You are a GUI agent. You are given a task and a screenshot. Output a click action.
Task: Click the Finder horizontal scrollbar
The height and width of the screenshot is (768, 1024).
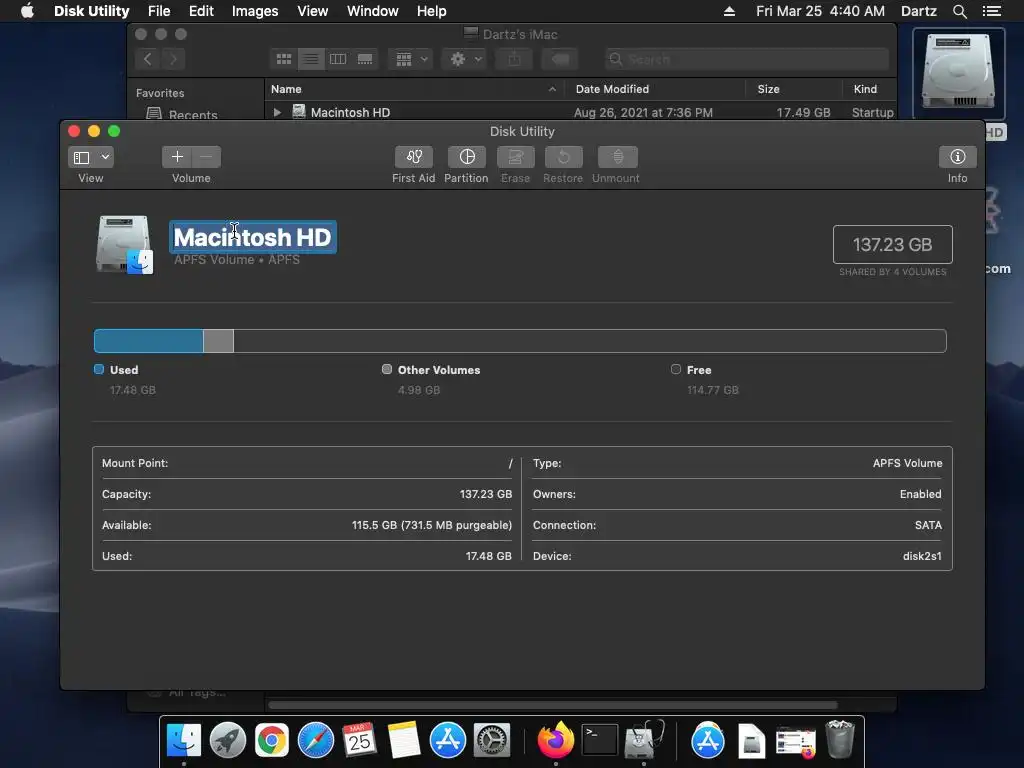point(552,705)
